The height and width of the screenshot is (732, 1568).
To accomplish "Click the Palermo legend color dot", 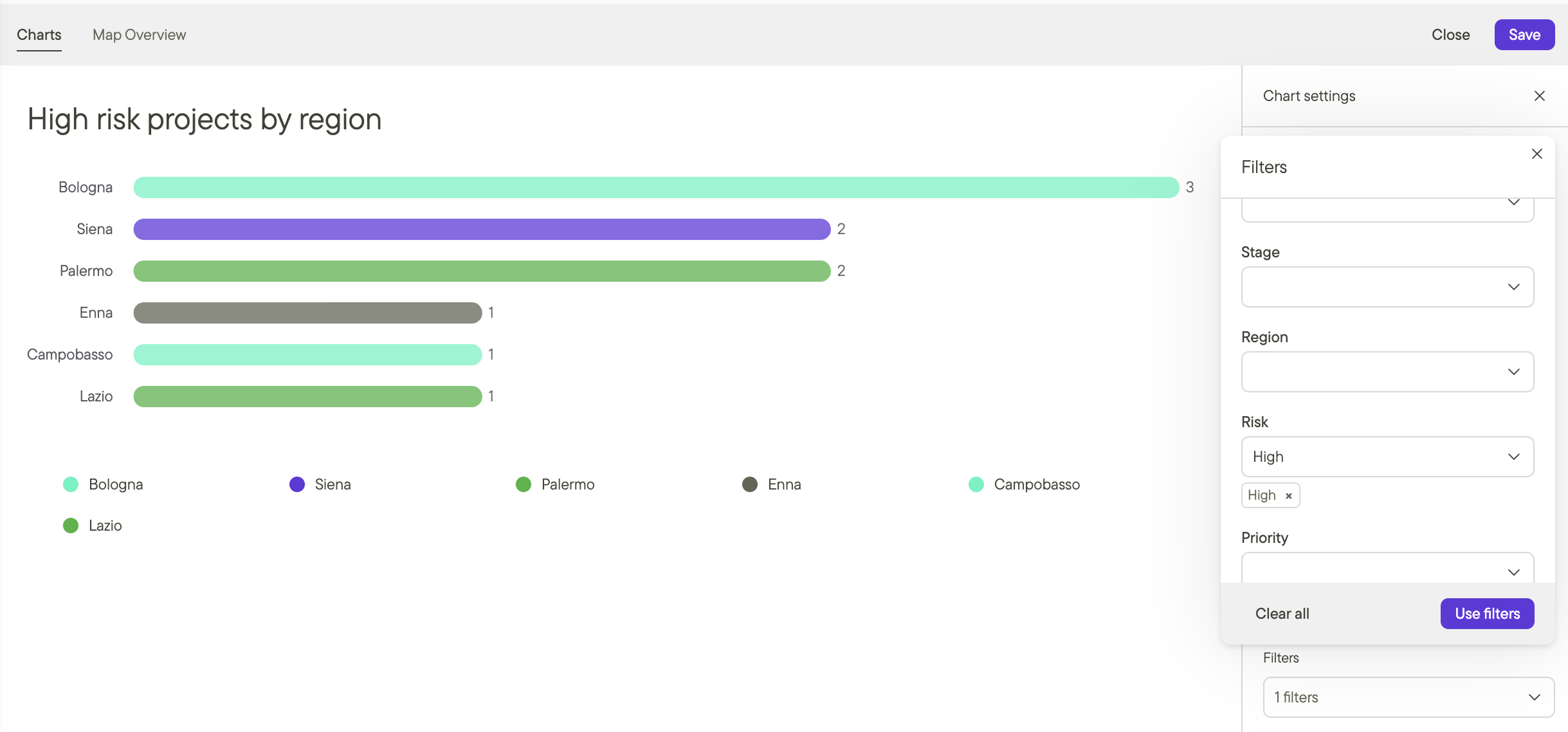I will point(523,484).
